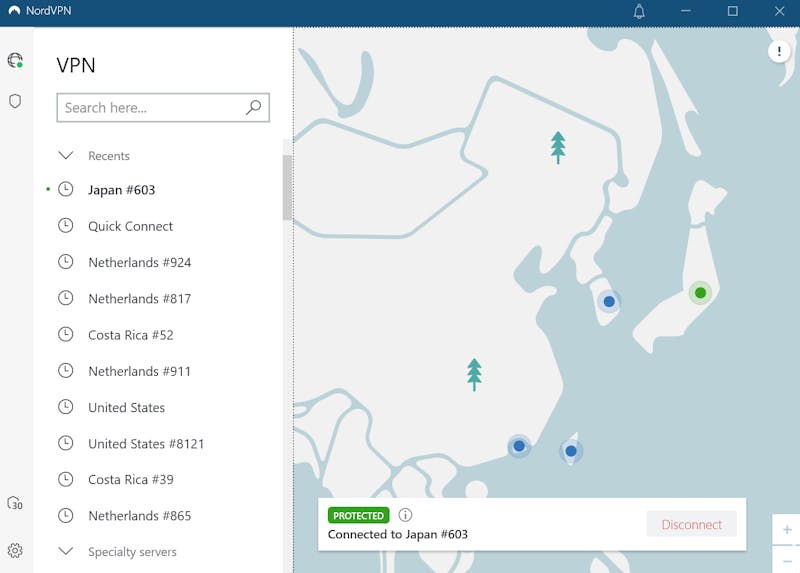The height and width of the screenshot is (573, 800).
Task: Select United States #8121 server
Action: [146, 444]
